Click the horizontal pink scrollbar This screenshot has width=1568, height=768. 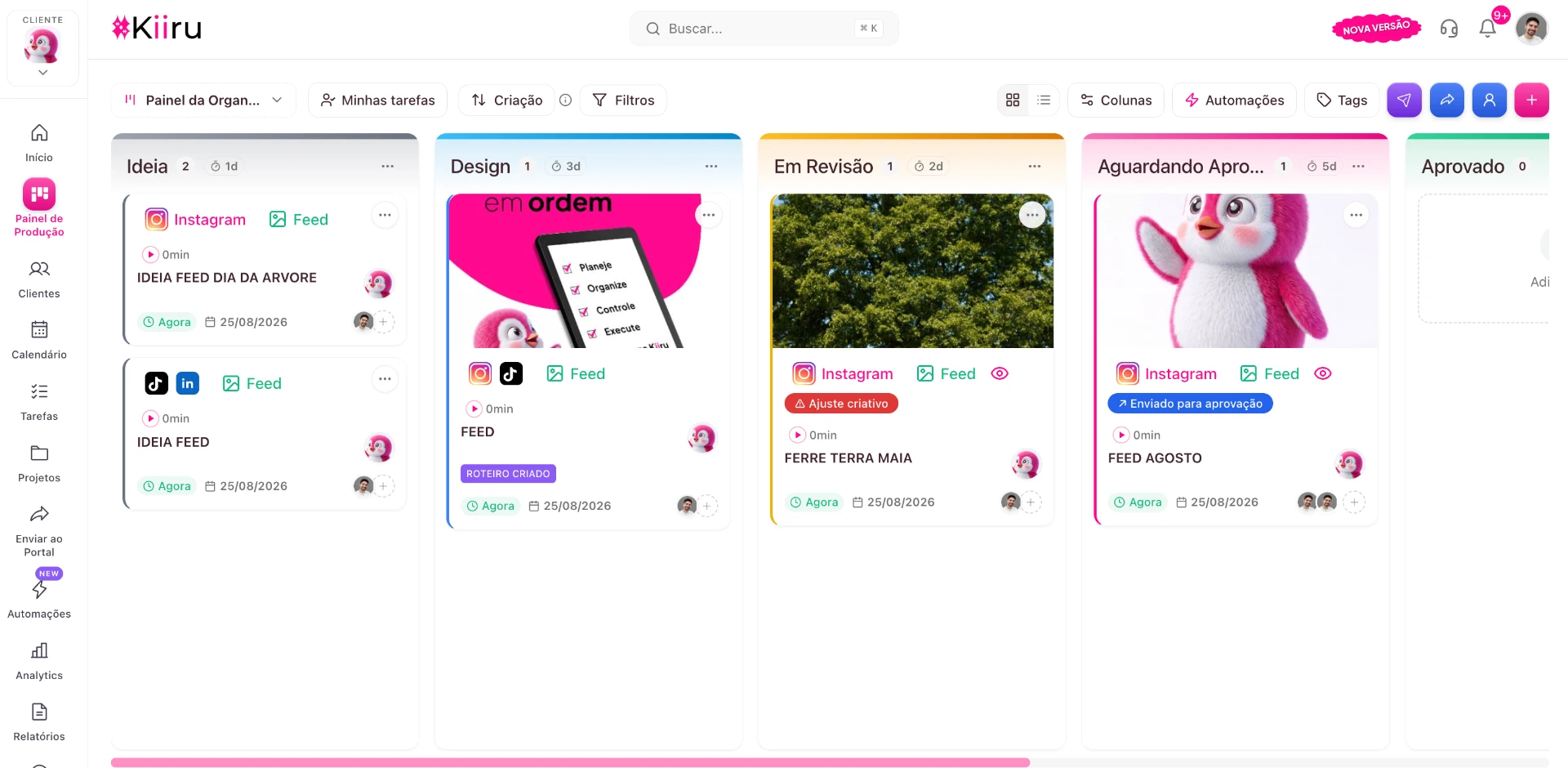570,762
